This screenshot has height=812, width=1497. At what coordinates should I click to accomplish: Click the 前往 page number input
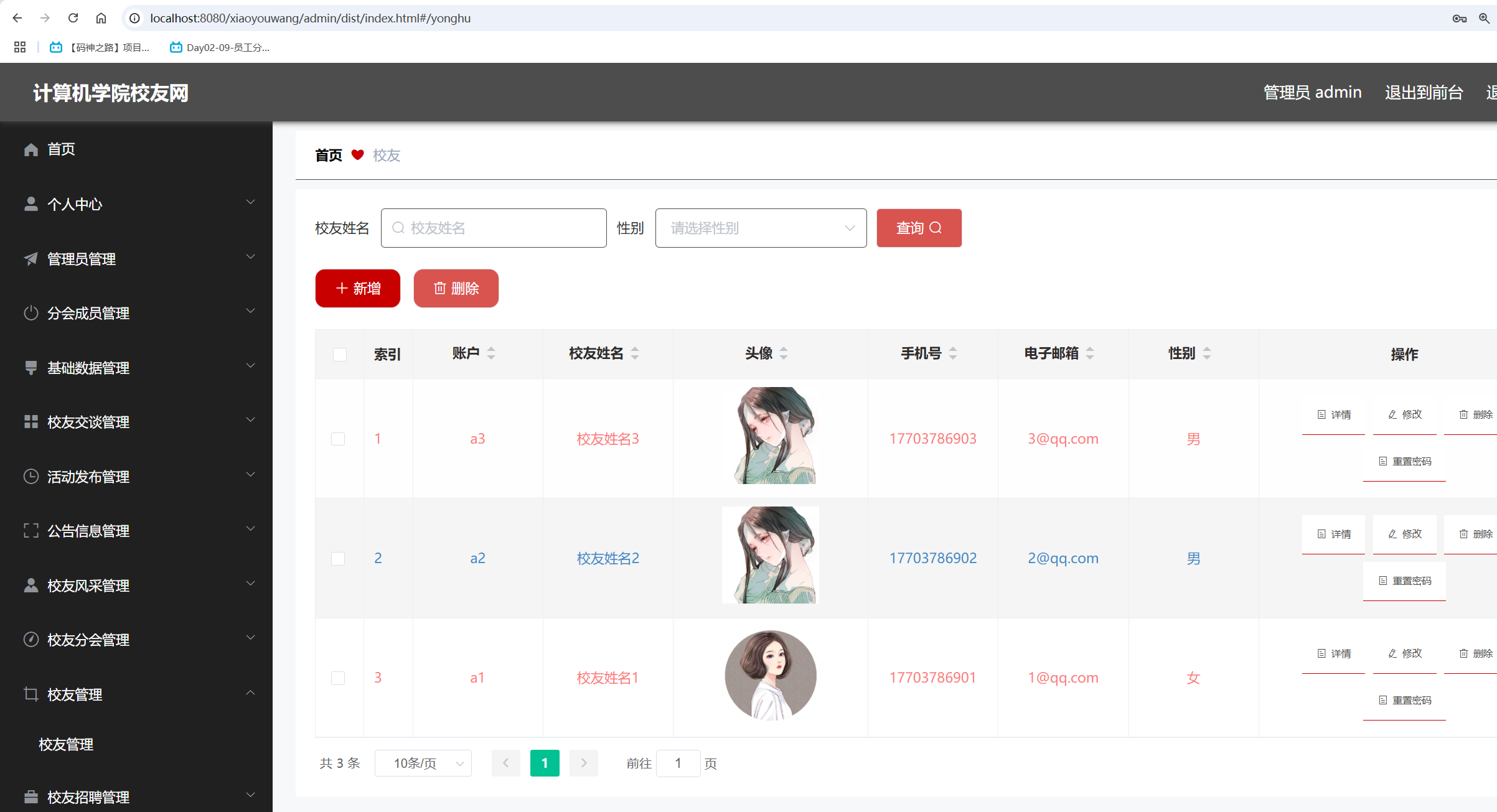click(x=678, y=763)
